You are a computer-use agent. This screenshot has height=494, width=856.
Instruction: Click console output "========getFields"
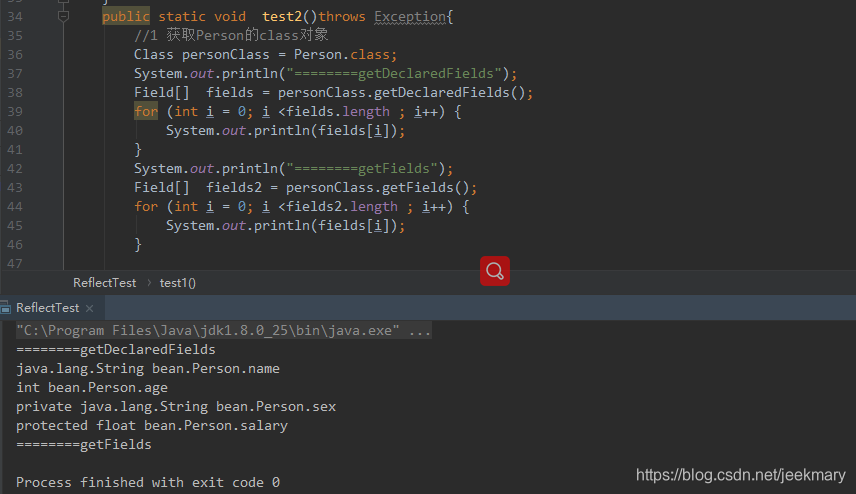(x=84, y=444)
